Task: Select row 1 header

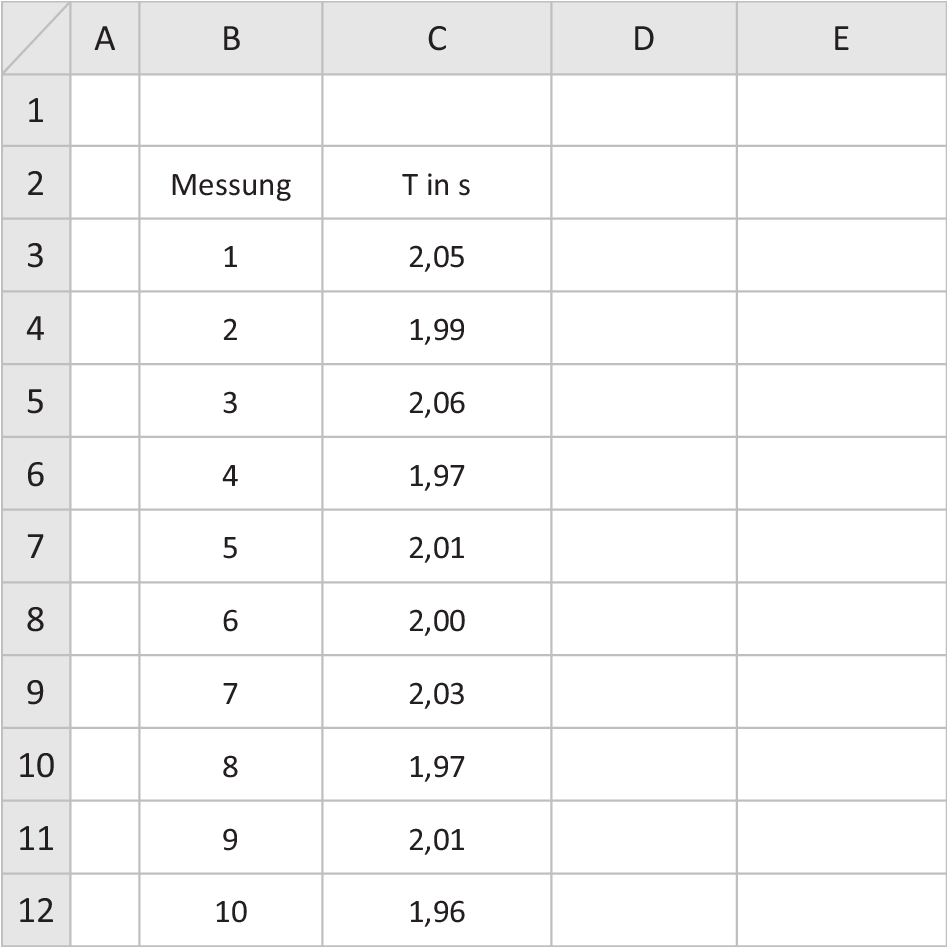Action: pyautogui.click(x=36, y=111)
